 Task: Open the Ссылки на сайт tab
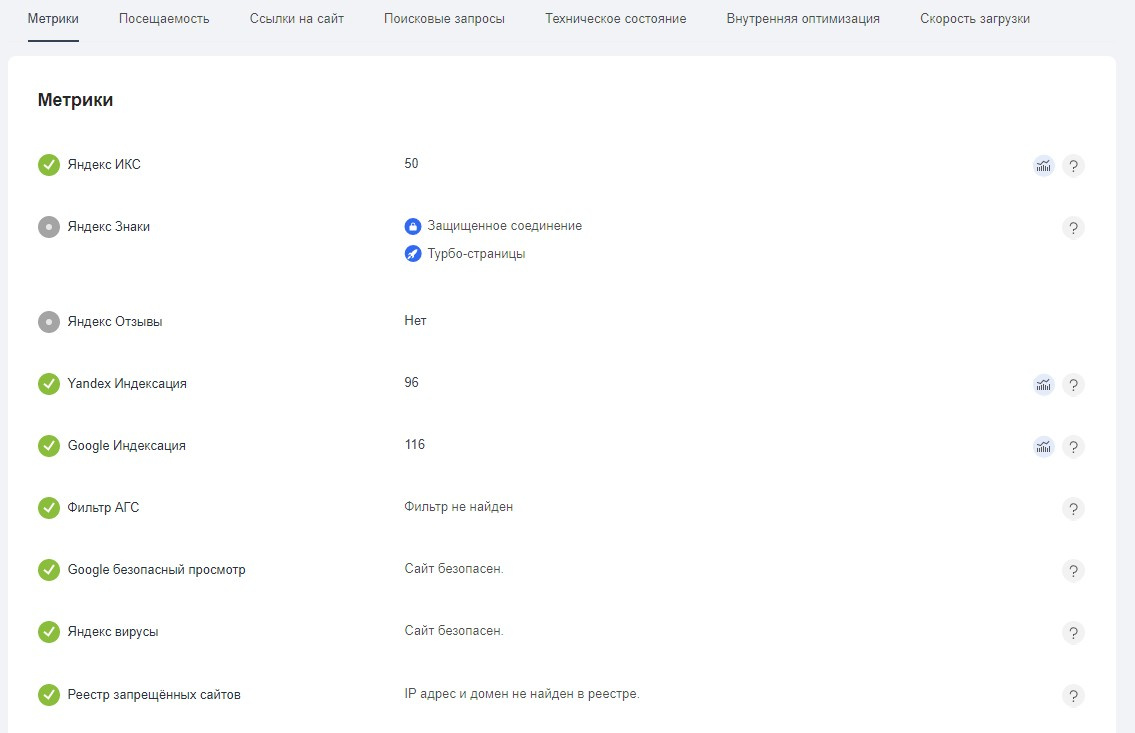click(297, 19)
